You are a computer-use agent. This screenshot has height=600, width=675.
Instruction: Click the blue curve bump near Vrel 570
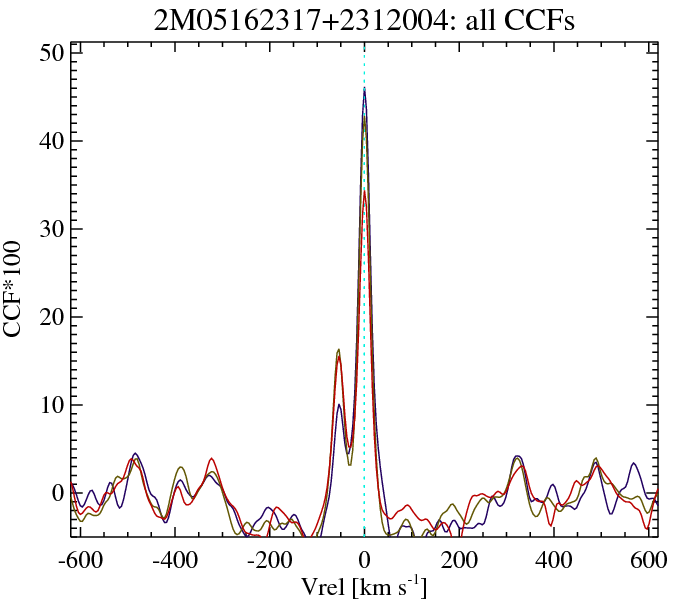(634, 464)
